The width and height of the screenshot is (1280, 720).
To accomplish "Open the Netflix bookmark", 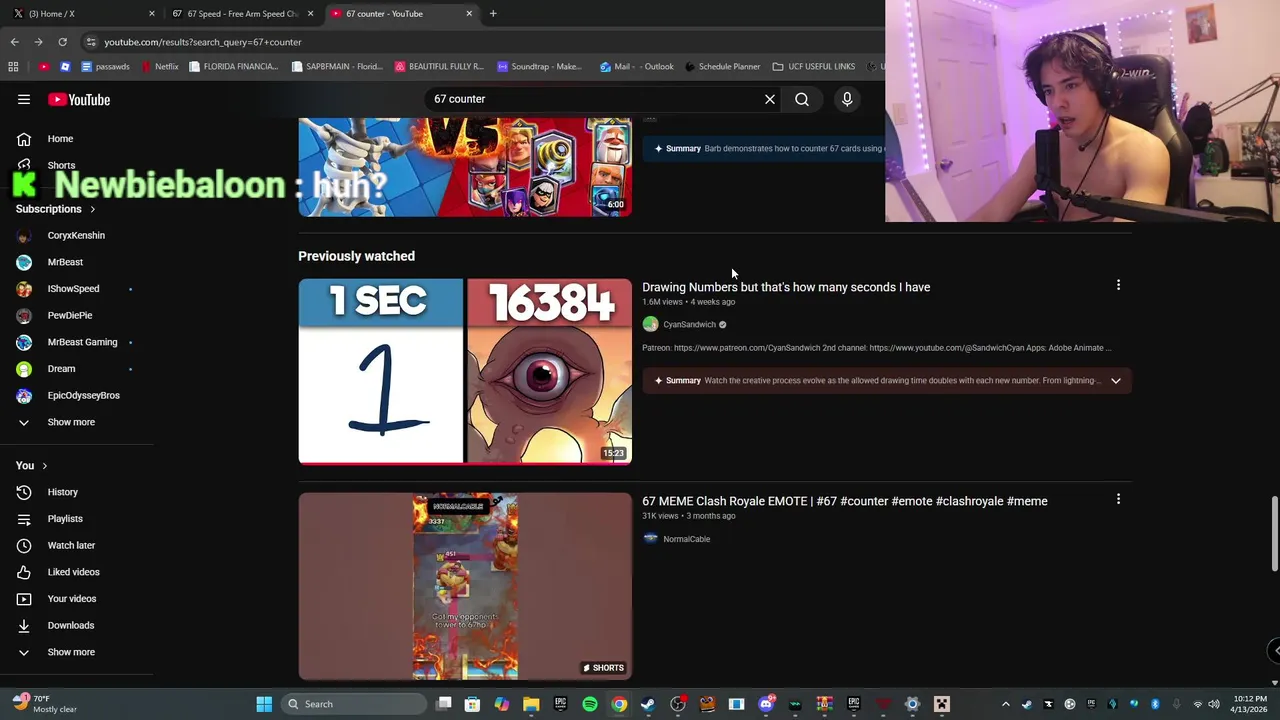I will click(160, 67).
